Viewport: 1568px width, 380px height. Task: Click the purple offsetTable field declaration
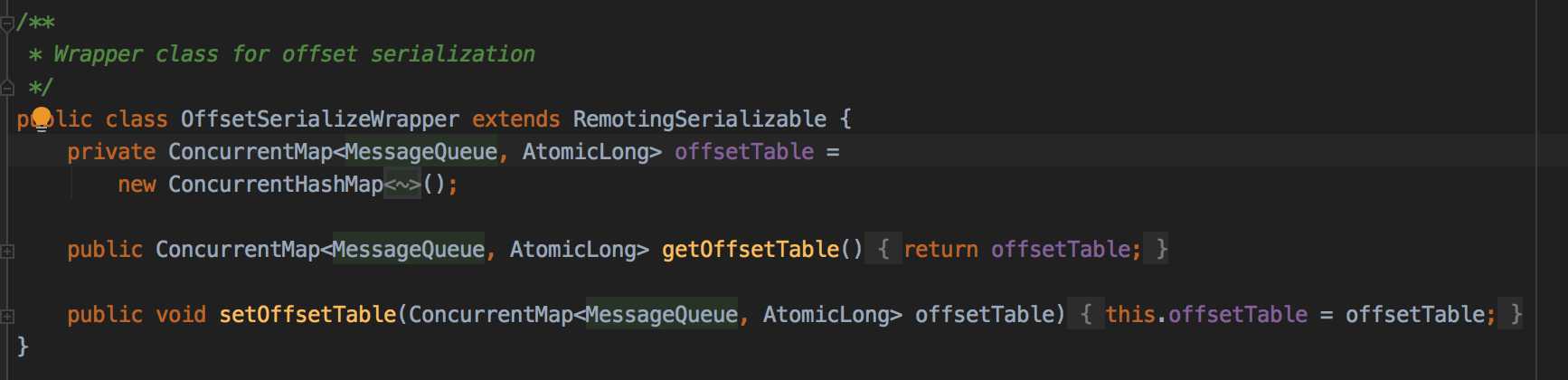point(744,152)
